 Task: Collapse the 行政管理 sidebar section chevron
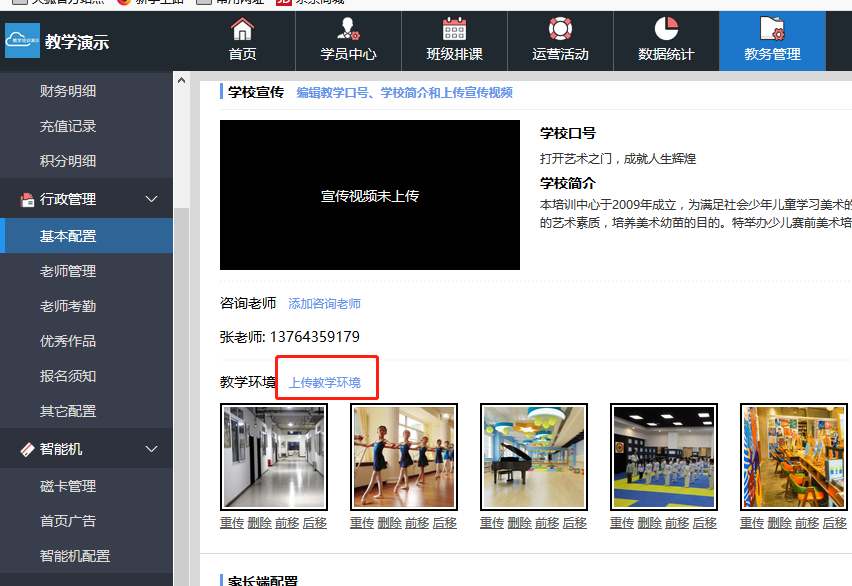point(152,199)
